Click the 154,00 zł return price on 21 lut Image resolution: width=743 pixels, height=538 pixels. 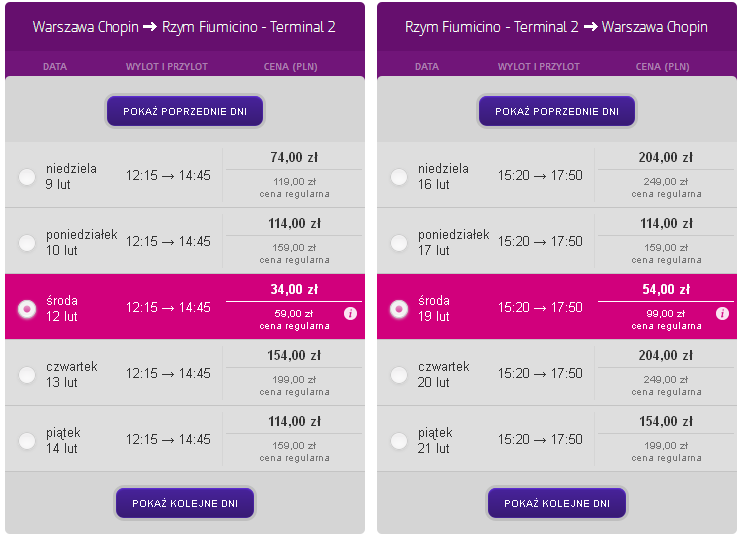[x=666, y=421]
